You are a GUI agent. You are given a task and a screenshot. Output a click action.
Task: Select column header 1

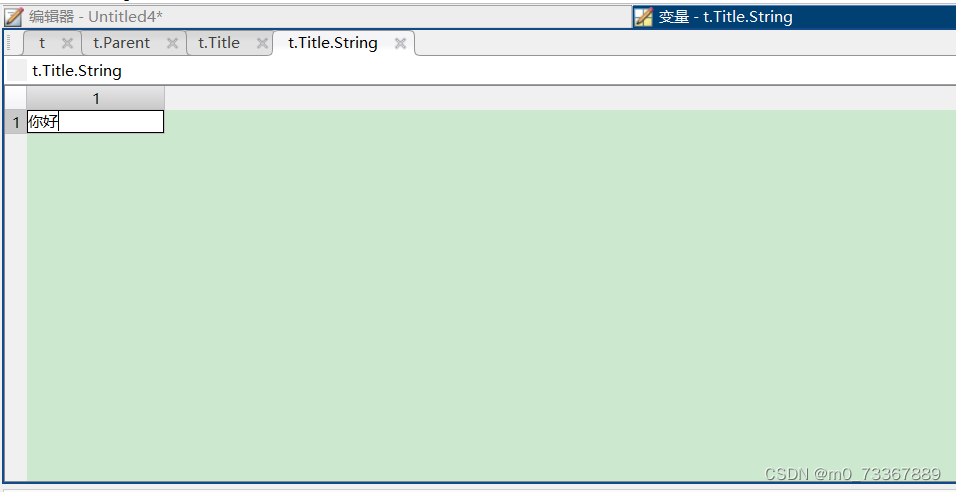tap(96, 99)
